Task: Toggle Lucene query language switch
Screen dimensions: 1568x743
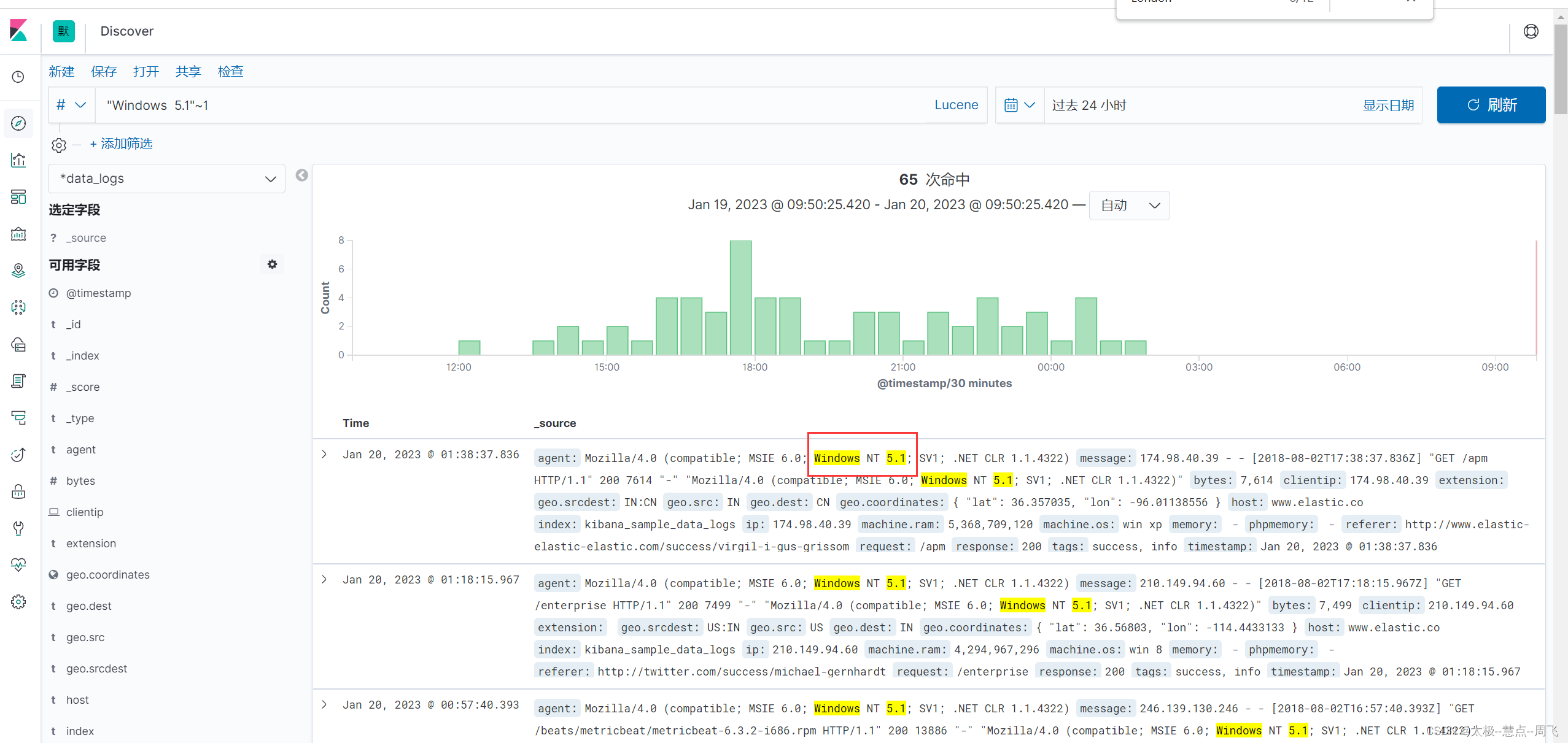Action: pos(956,105)
